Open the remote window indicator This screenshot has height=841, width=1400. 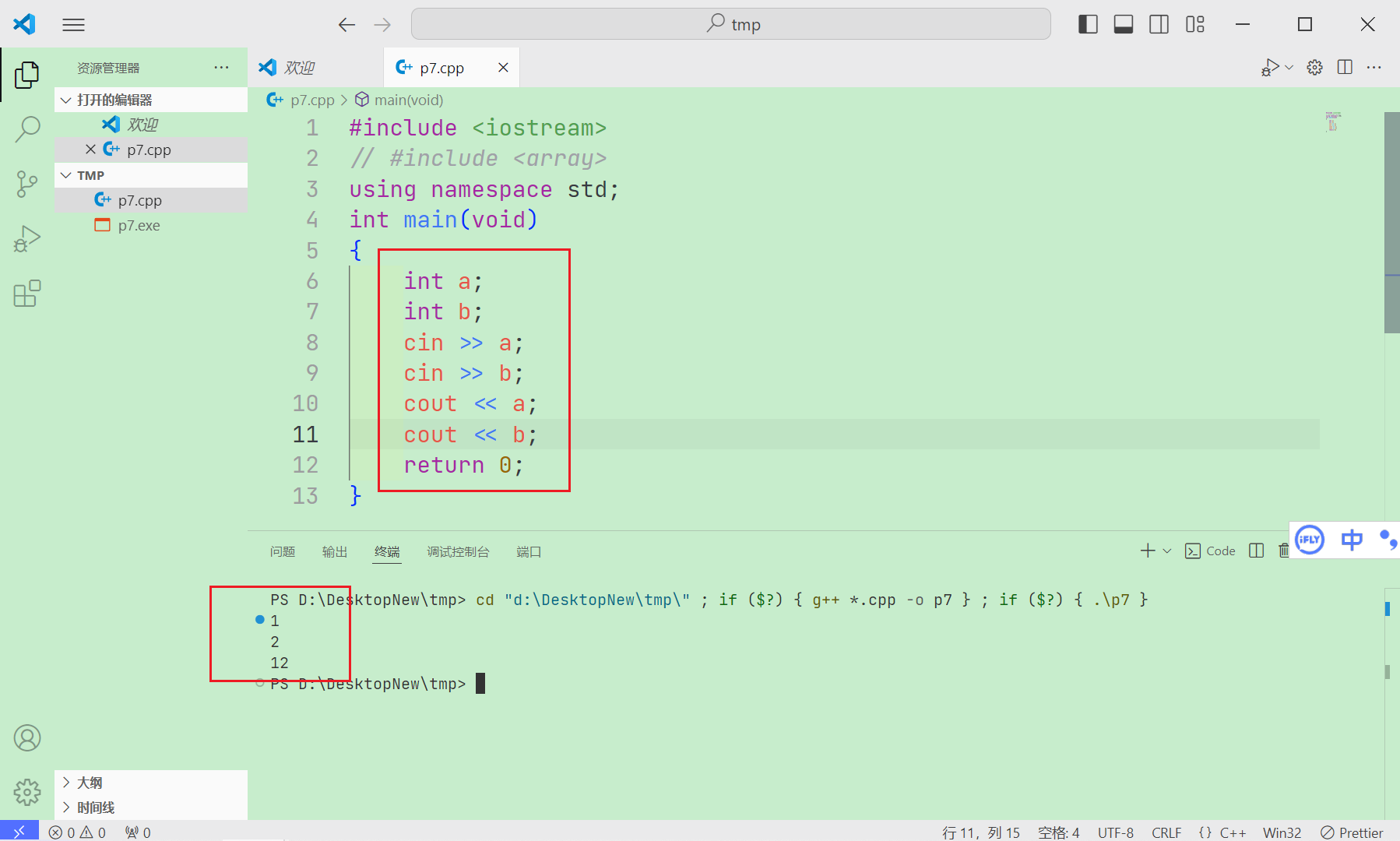click(x=19, y=832)
